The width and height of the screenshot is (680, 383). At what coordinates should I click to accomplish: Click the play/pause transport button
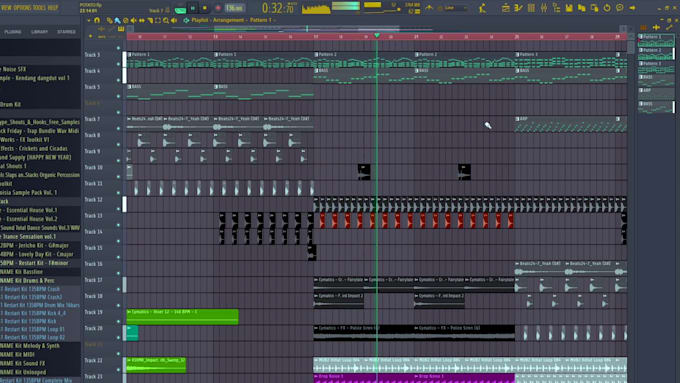[x=193, y=8]
